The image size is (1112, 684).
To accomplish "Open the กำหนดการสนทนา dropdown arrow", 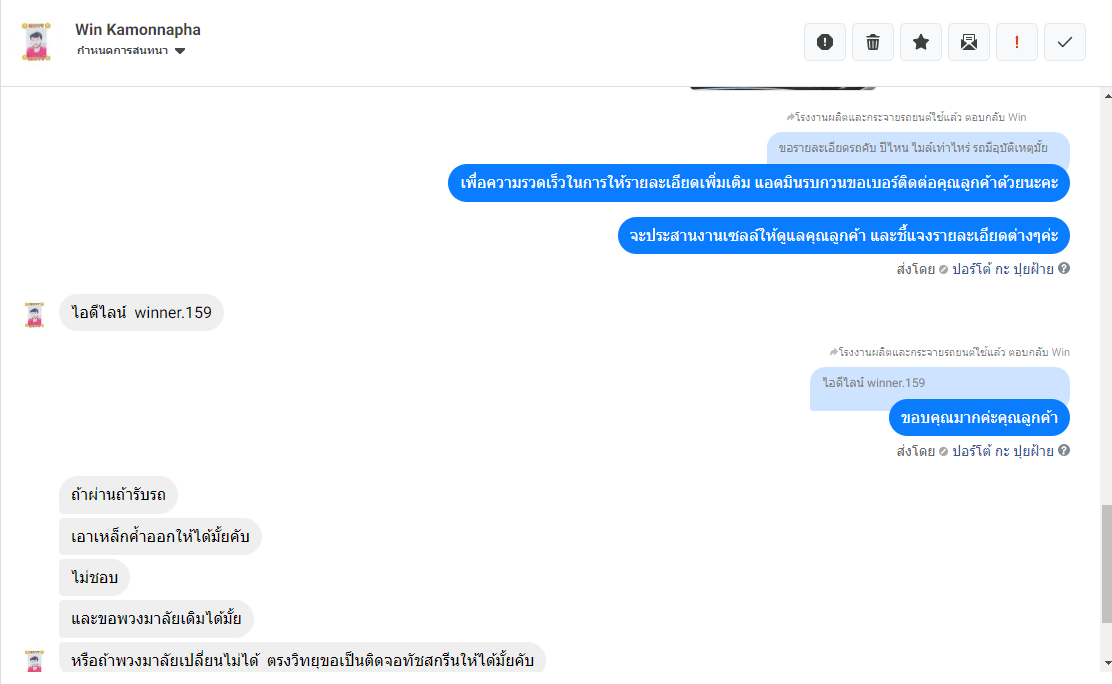I will 180,51.
